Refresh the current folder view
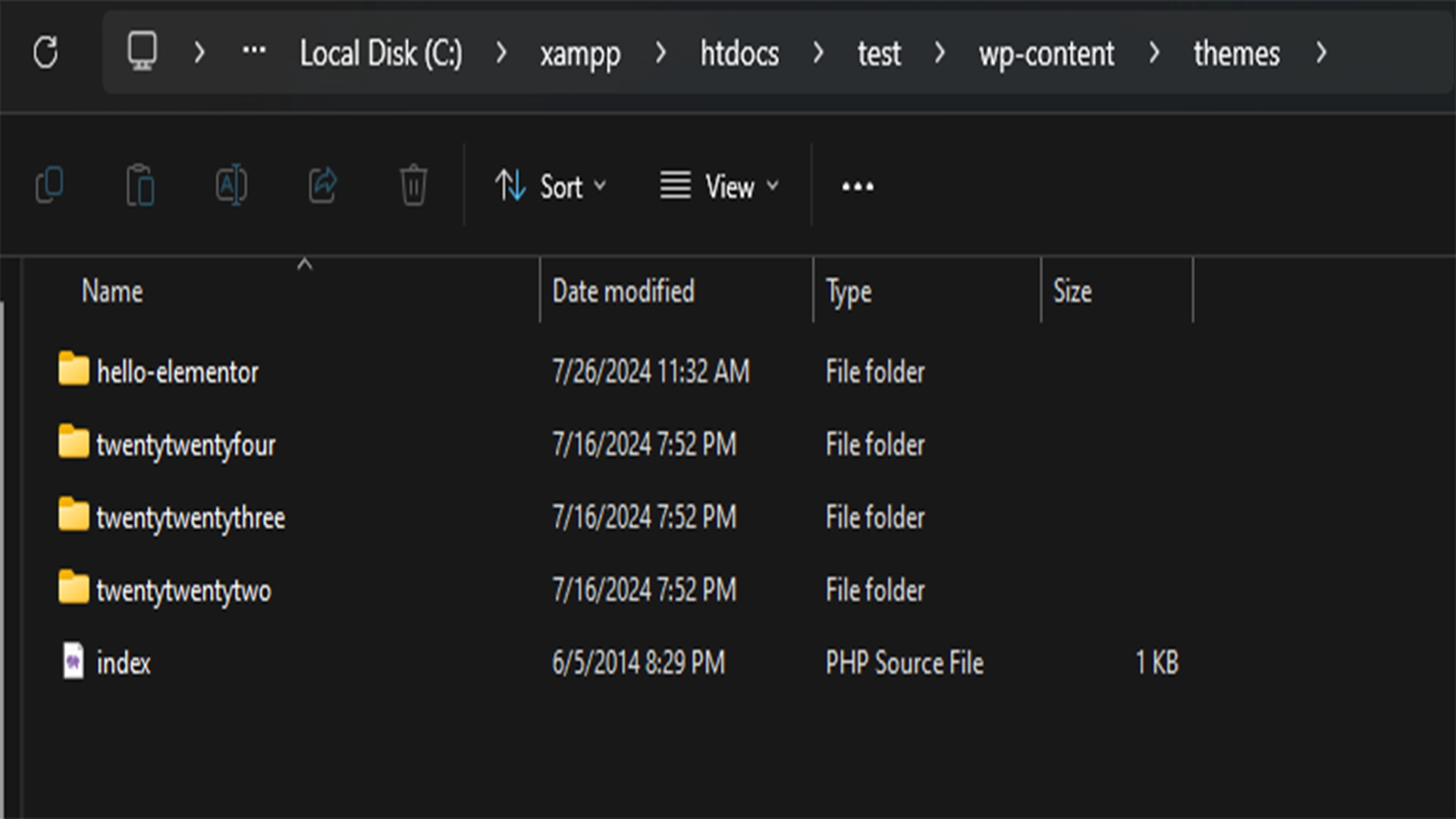Screen dimensions: 1456x819 (45, 53)
